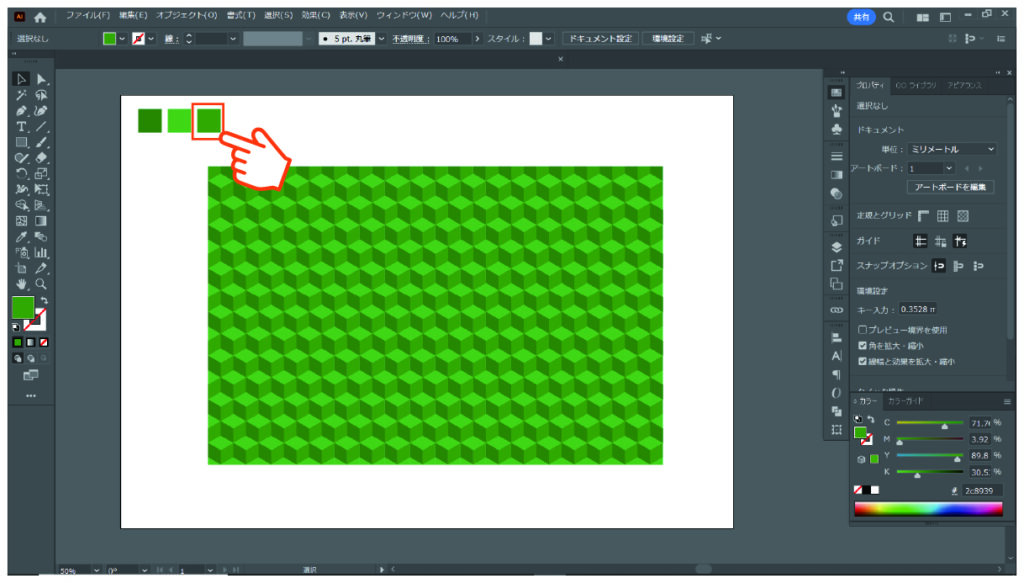Switch to the カラーガイド tab
Image resolution: width=1024 pixels, height=583 pixels.
coord(905,401)
